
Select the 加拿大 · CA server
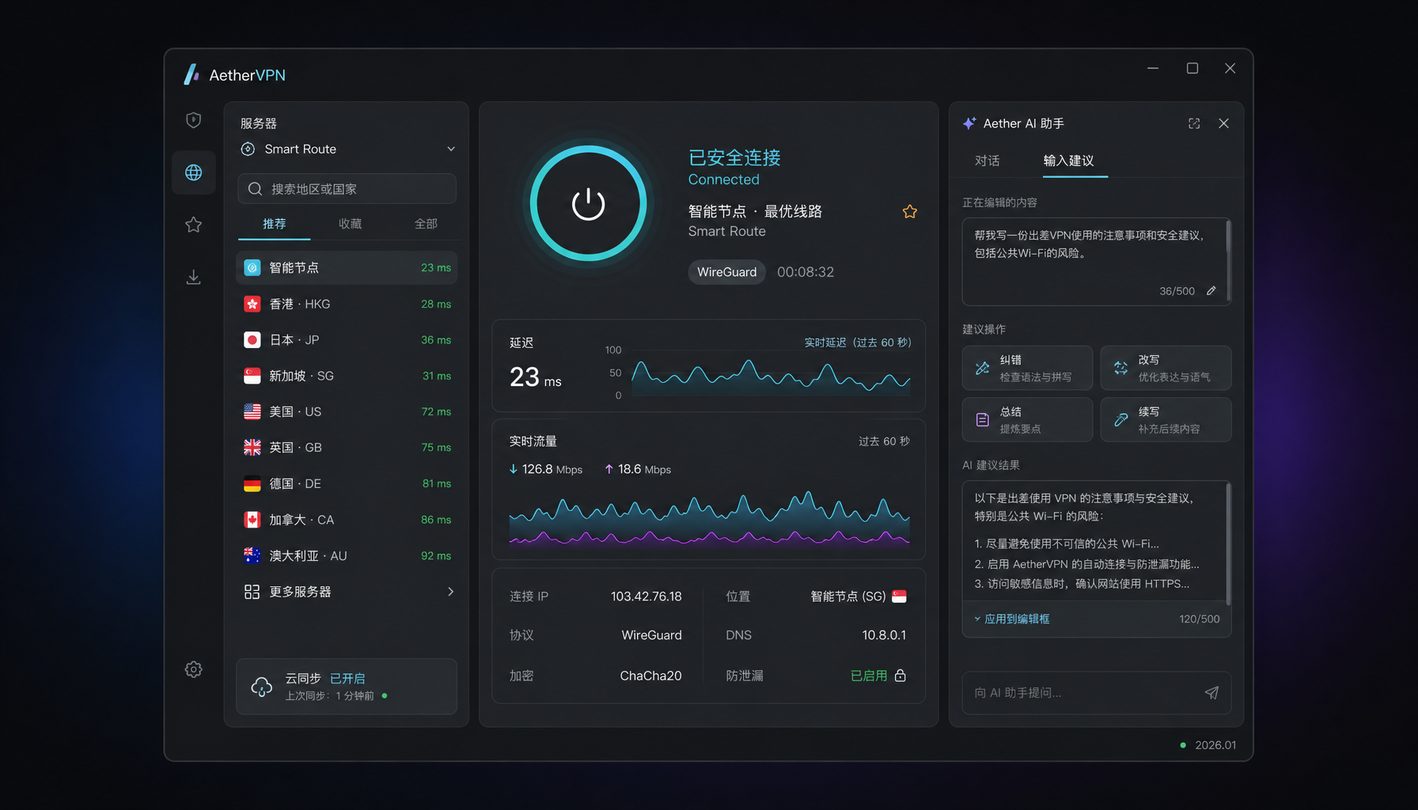[347, 520]
